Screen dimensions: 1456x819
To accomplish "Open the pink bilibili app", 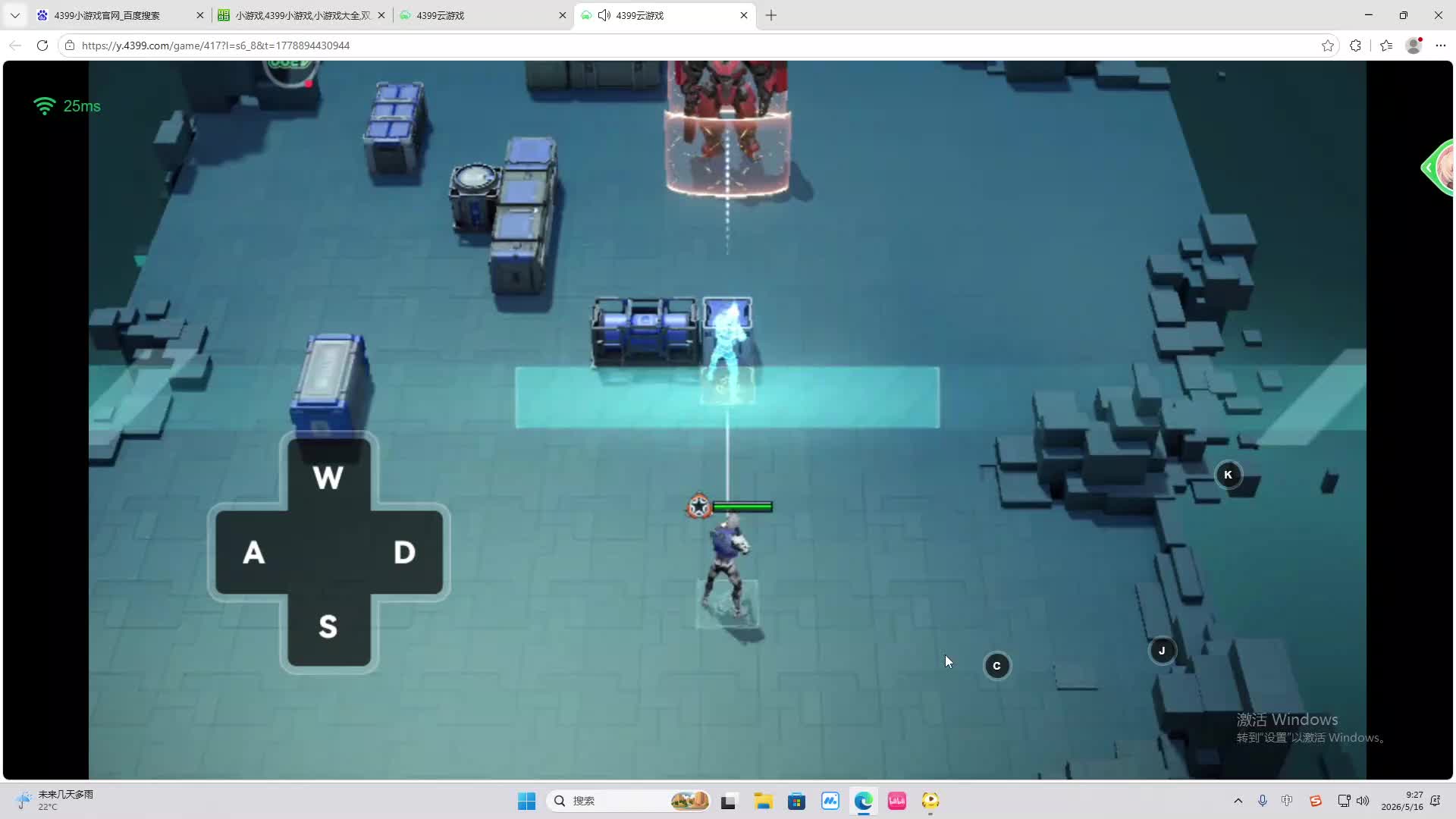I will click(x=897, y=801).
